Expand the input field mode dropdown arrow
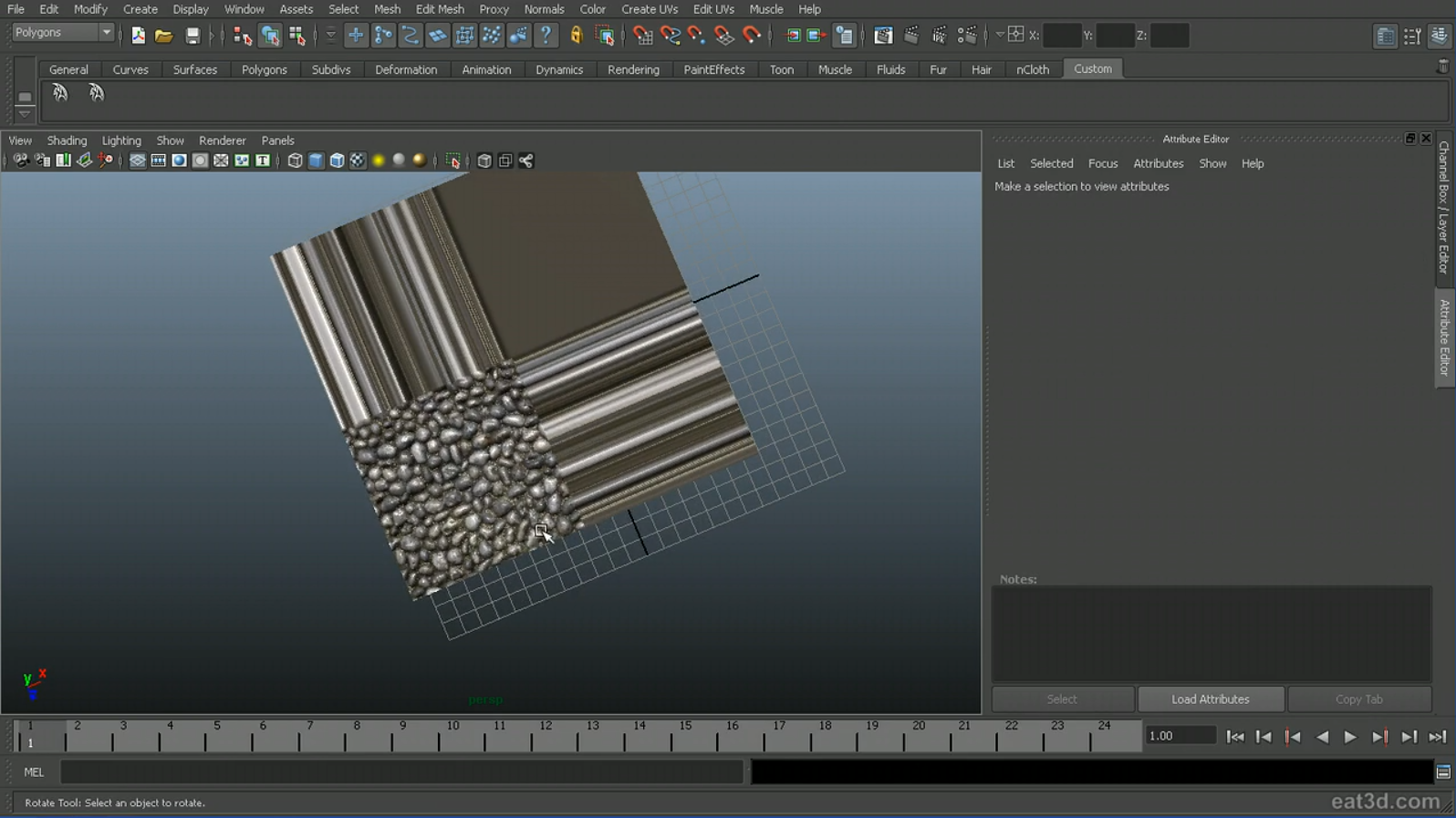Screen dimensions: 1456x818 coord(1000,36)
